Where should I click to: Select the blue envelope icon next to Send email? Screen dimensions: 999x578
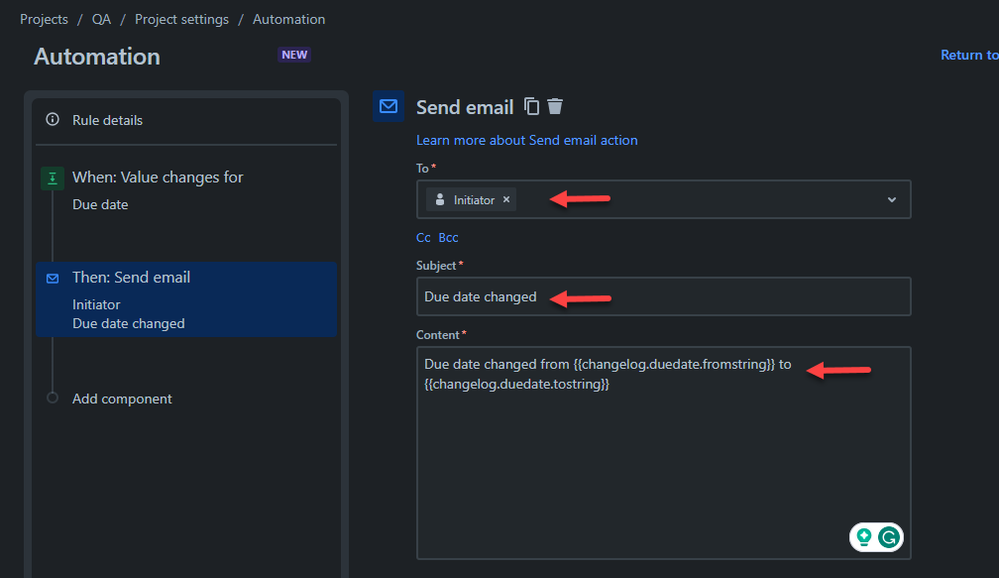pos(388,105)
